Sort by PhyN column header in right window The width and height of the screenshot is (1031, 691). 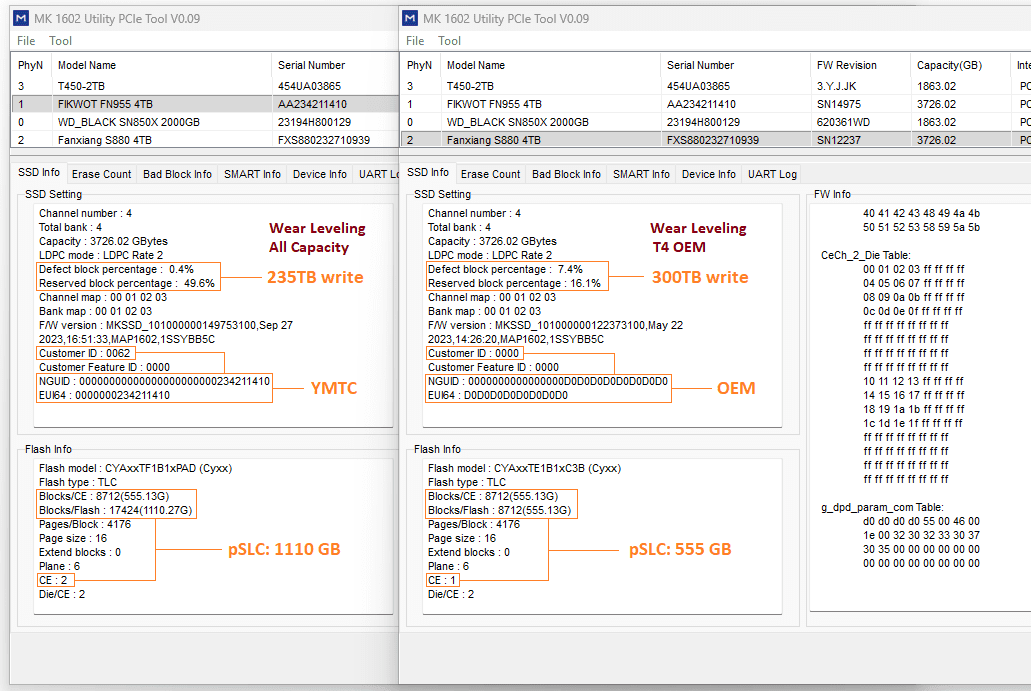[x=420, y=65]
